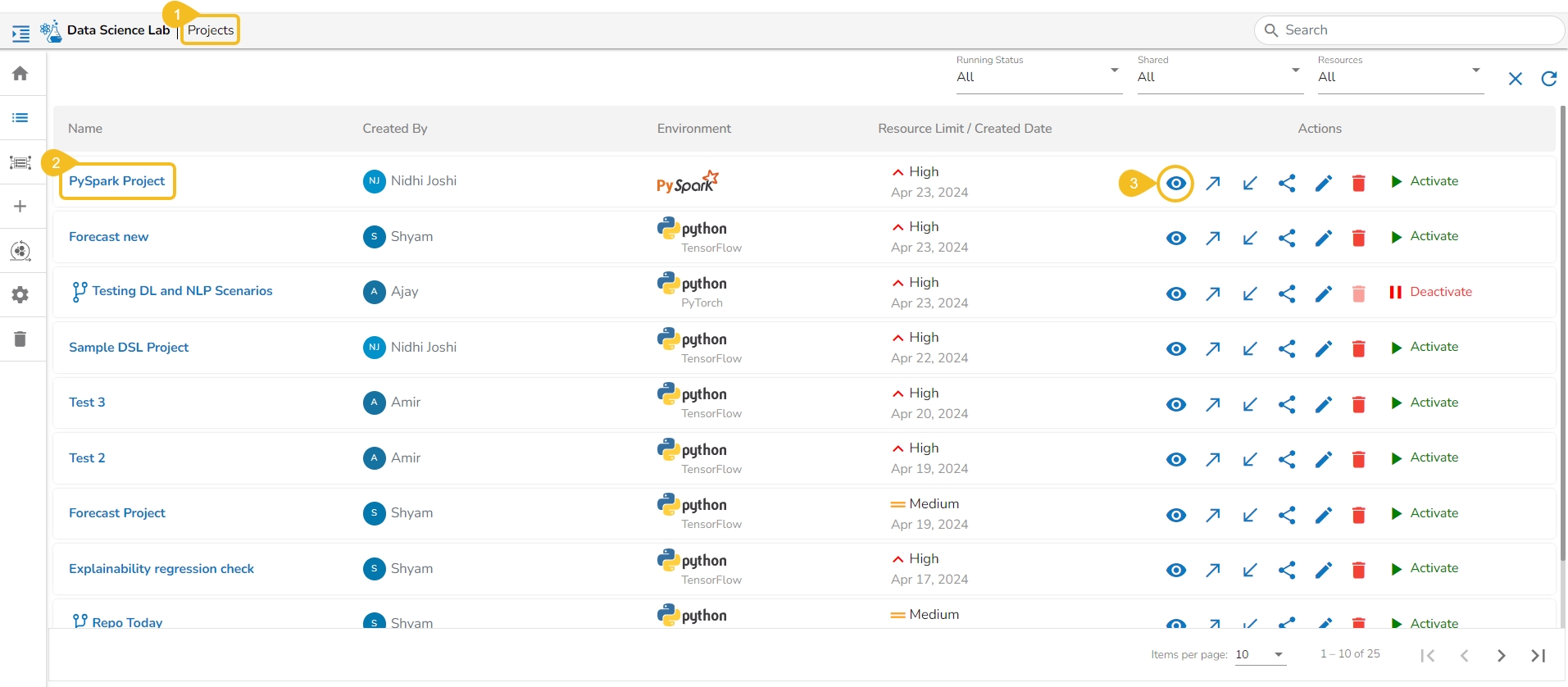
Task: Click the pencil edit icon for Sample DSL Project
Action: [x=1323, y=349]
